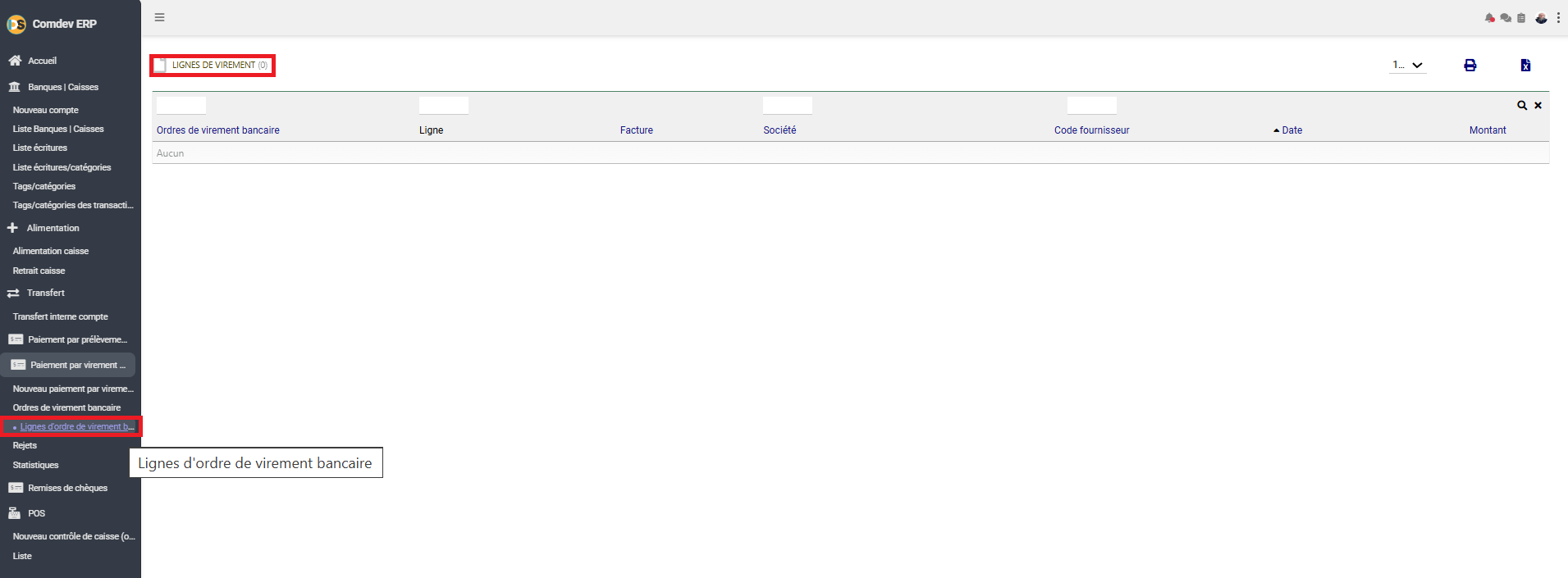Viewport: 1568px width, 578px height.
Task: Click the Transfert arrows icon
Action: pyautogui.click(x=13, y=293)
